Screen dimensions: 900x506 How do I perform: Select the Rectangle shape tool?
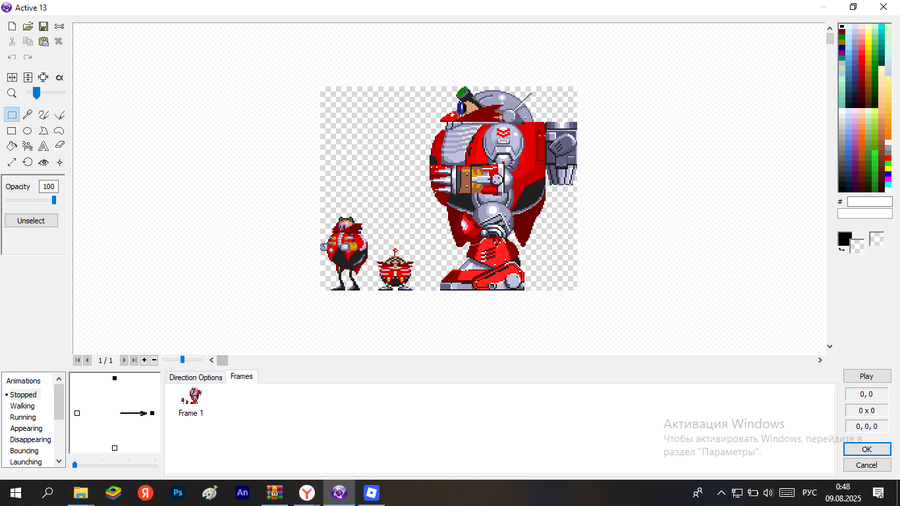(11, 131)
